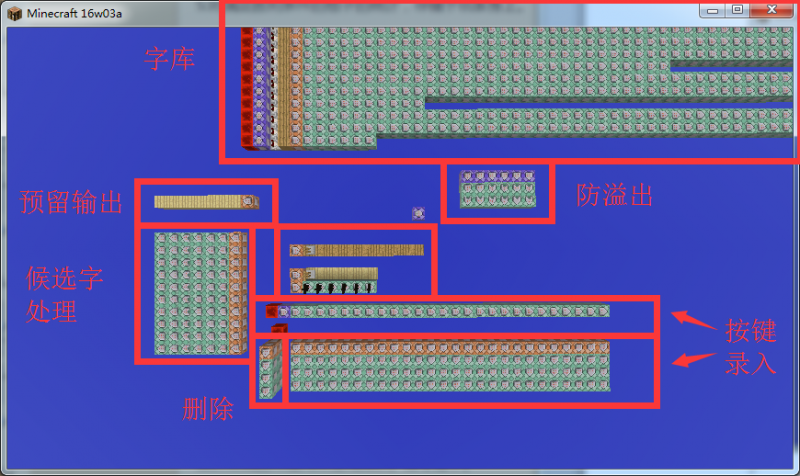
Task: Click the command block capping the top plank strip
Action: 248,202
